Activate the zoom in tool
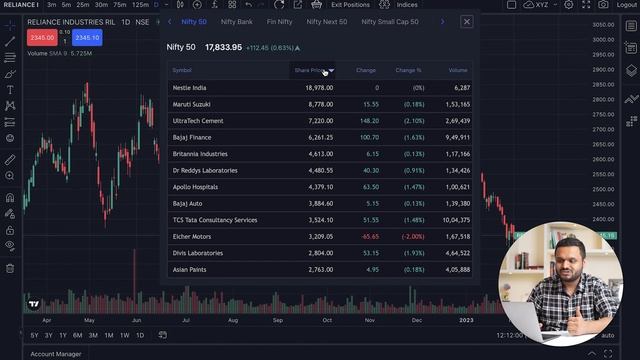Viewport: 640px width, 360px height. pos(10,176)
